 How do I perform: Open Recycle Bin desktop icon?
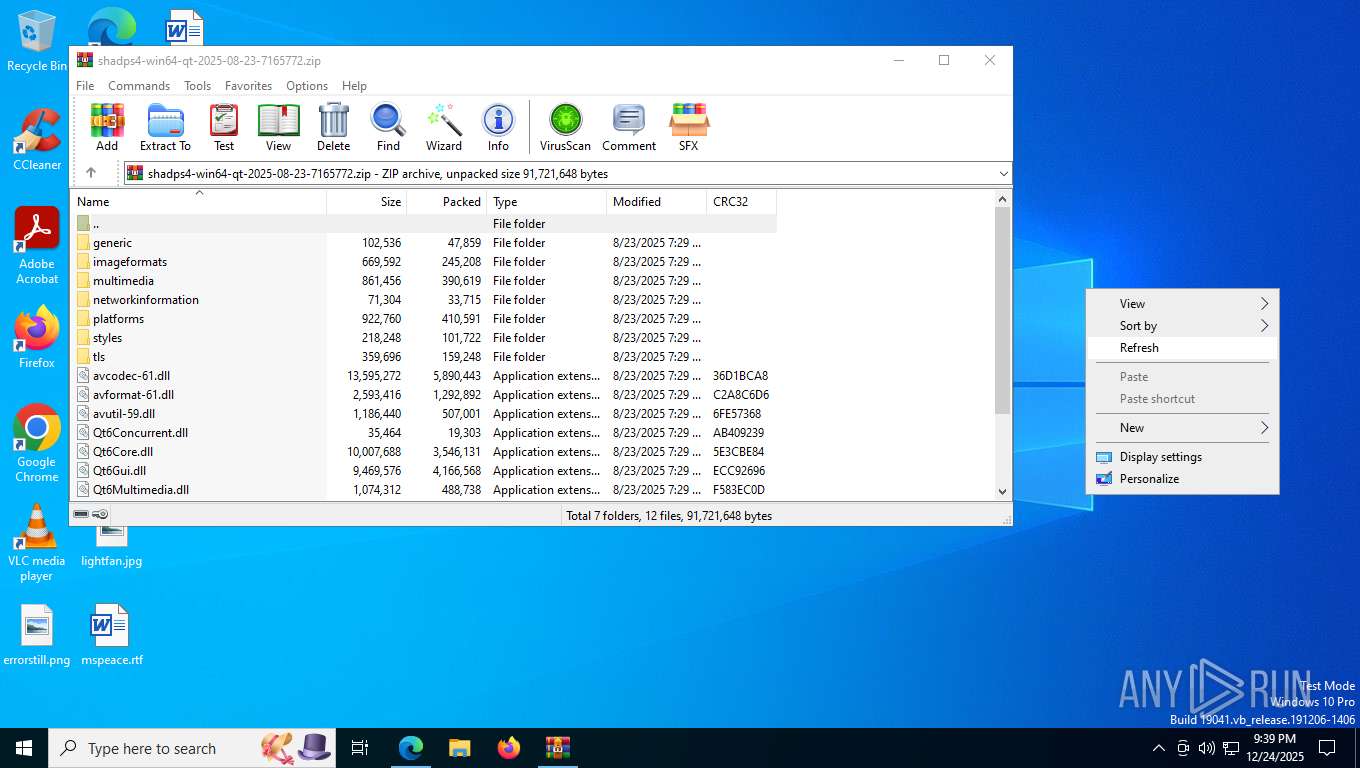[x=37, y=41]
